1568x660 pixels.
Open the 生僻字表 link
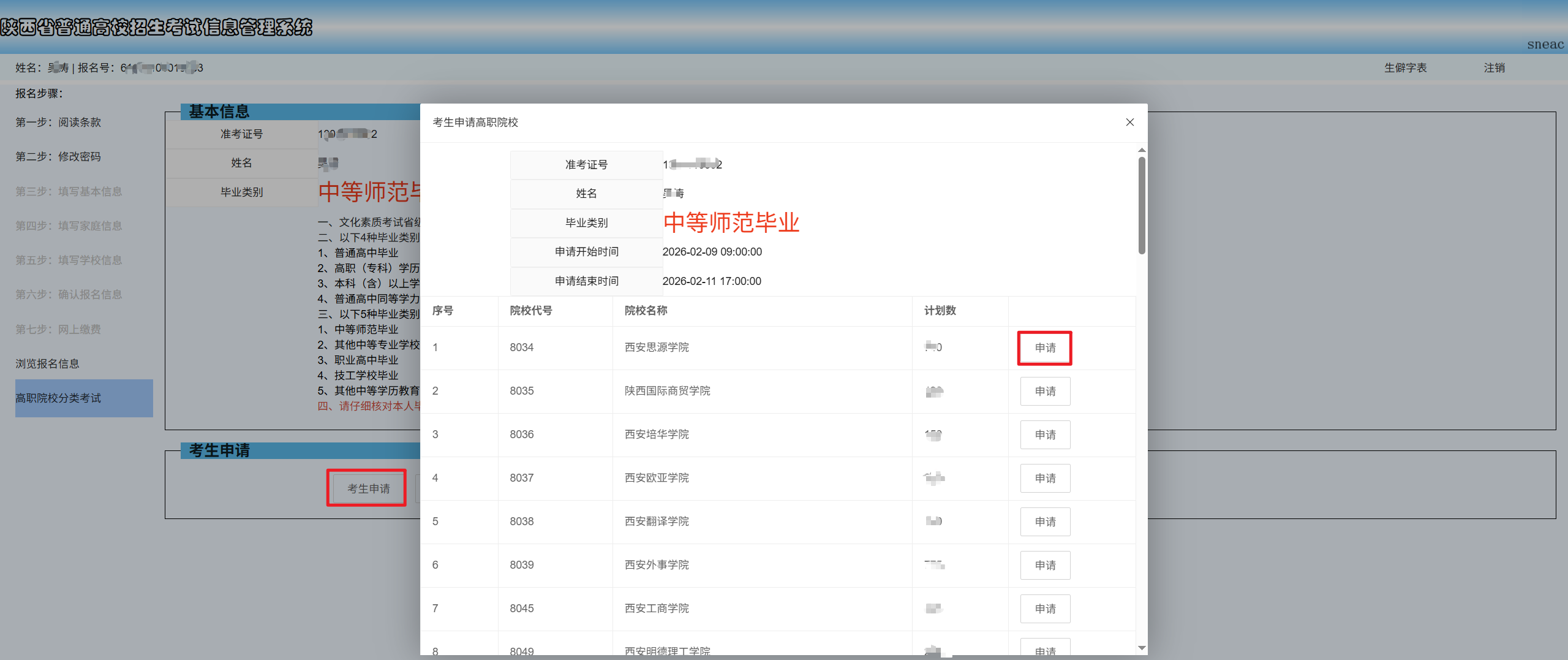[x=1406, y=67]
